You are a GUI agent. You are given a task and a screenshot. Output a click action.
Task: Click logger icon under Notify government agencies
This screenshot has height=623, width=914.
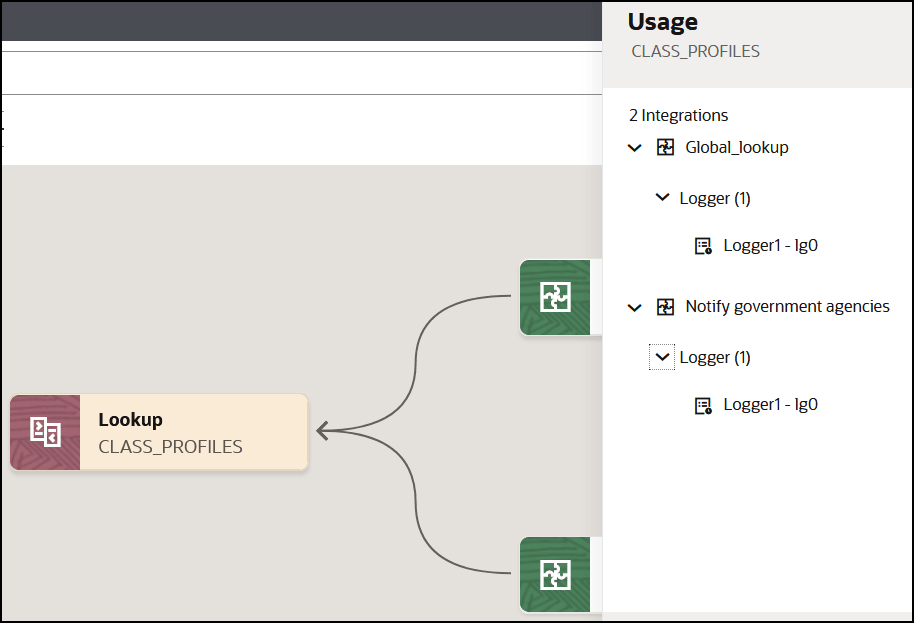(703, 405)
